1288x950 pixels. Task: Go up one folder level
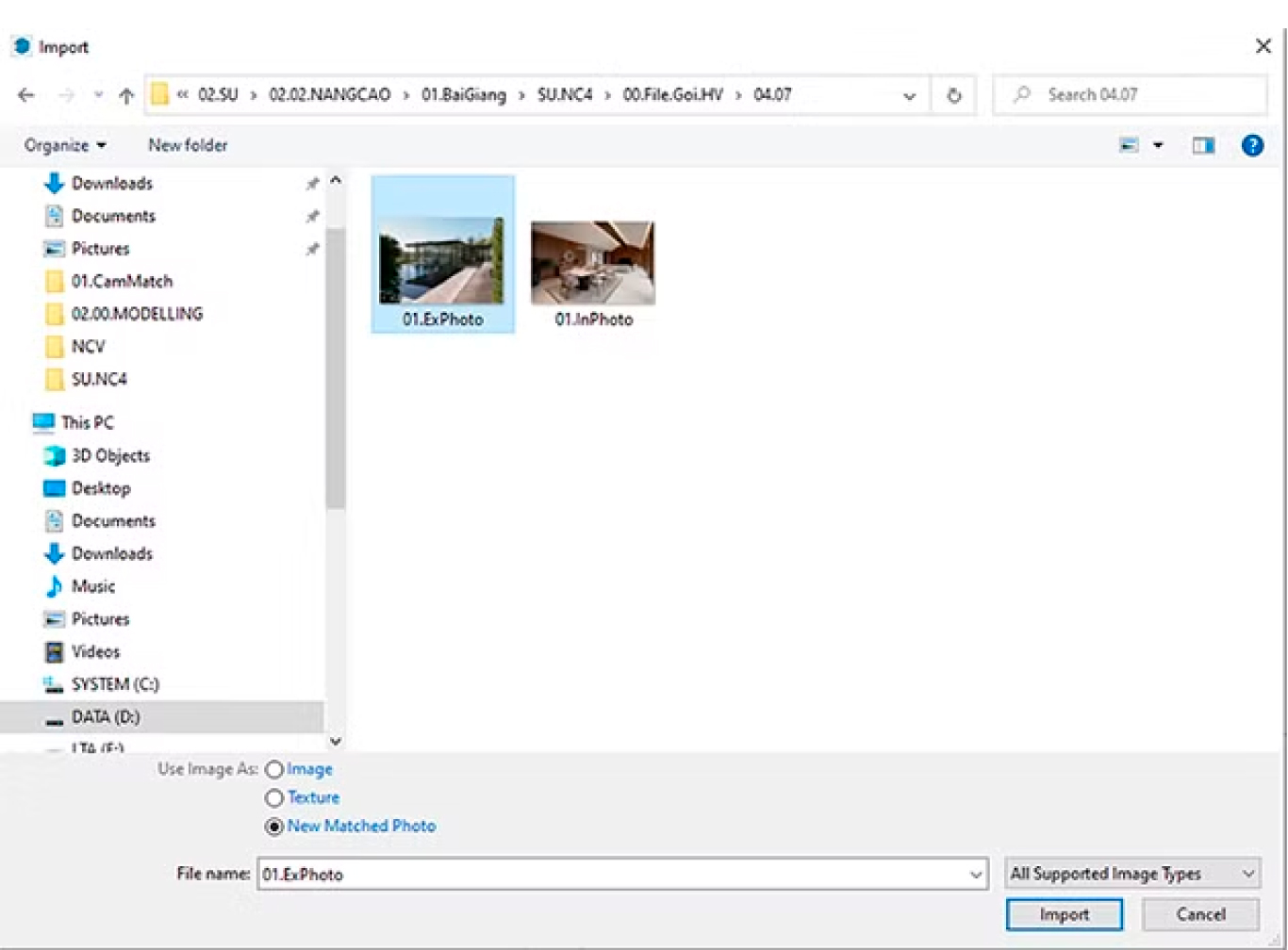pyautogui.click(x=126, y=95)
